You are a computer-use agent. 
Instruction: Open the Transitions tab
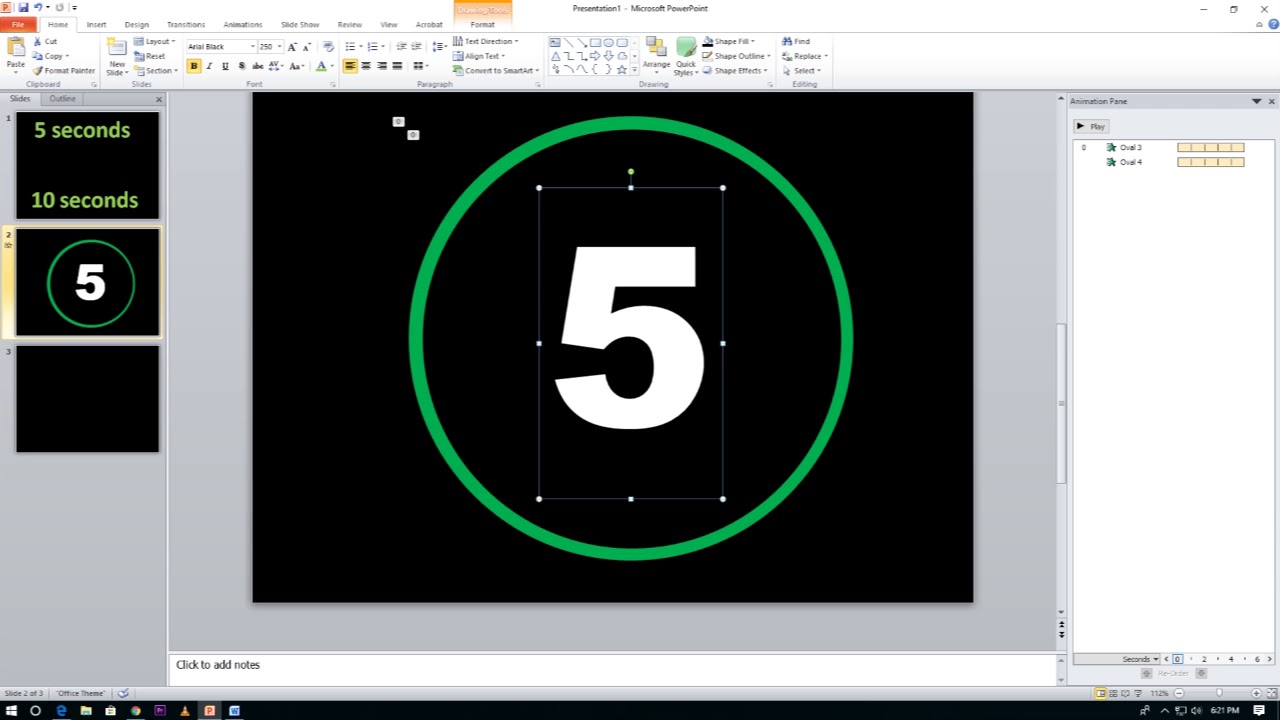click(x=186, y=24)
